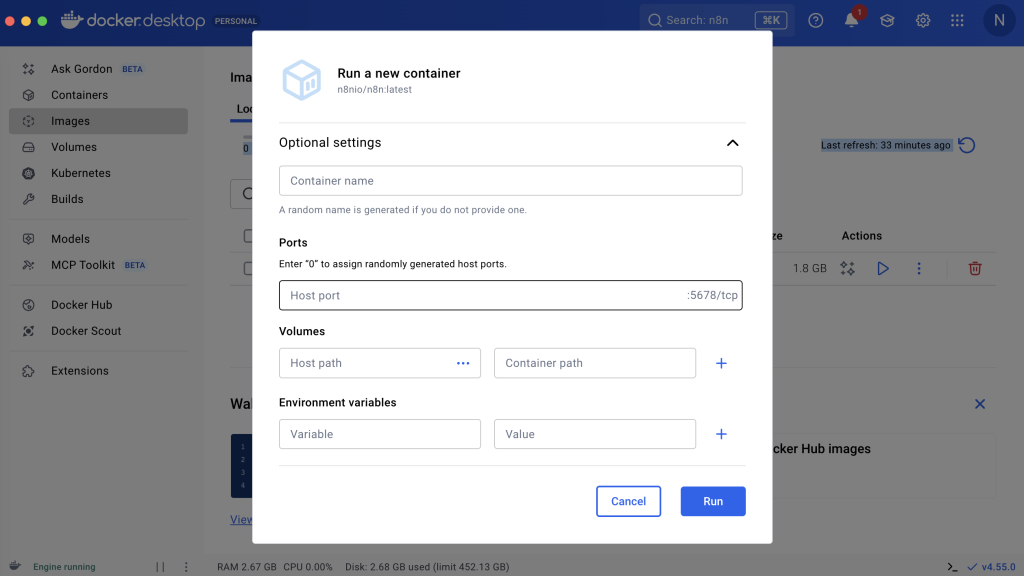Run the image with play icon
The width and height of the screenshot is (1024, 576).
coord(882,268)
